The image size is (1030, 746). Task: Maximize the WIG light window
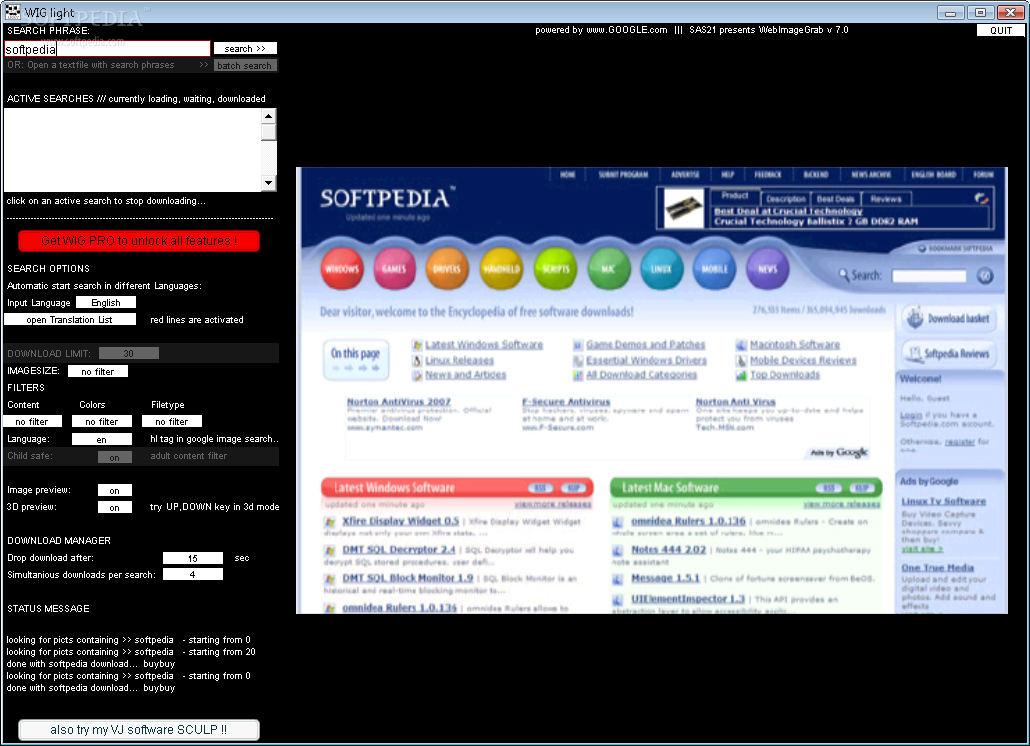pyautogui.click(x=980, y=12)
